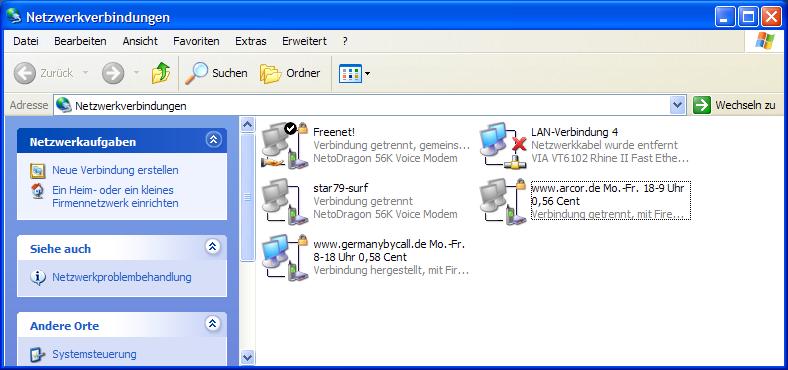The height and width of the screenshot is (370, 788).
Task: Click the star79-surf name text
Action: click(x=341, y=188)
